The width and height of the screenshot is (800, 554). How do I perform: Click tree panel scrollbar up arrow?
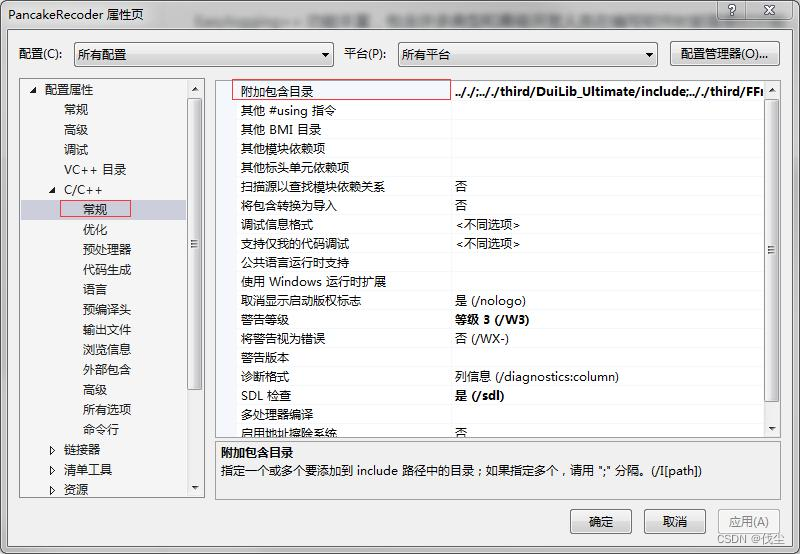195,89
